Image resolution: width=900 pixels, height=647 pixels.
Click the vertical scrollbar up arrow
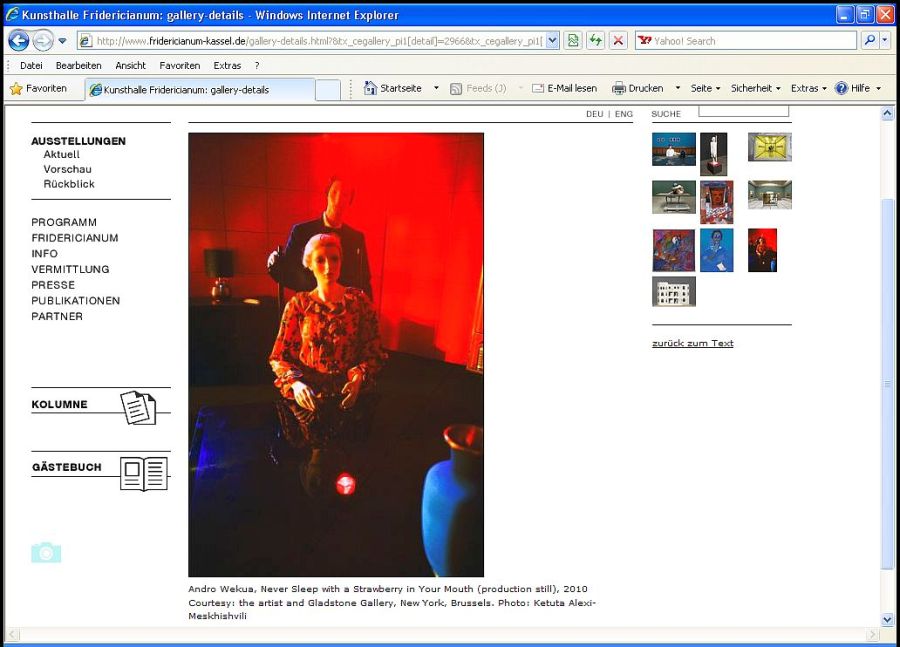click(887, 113)
